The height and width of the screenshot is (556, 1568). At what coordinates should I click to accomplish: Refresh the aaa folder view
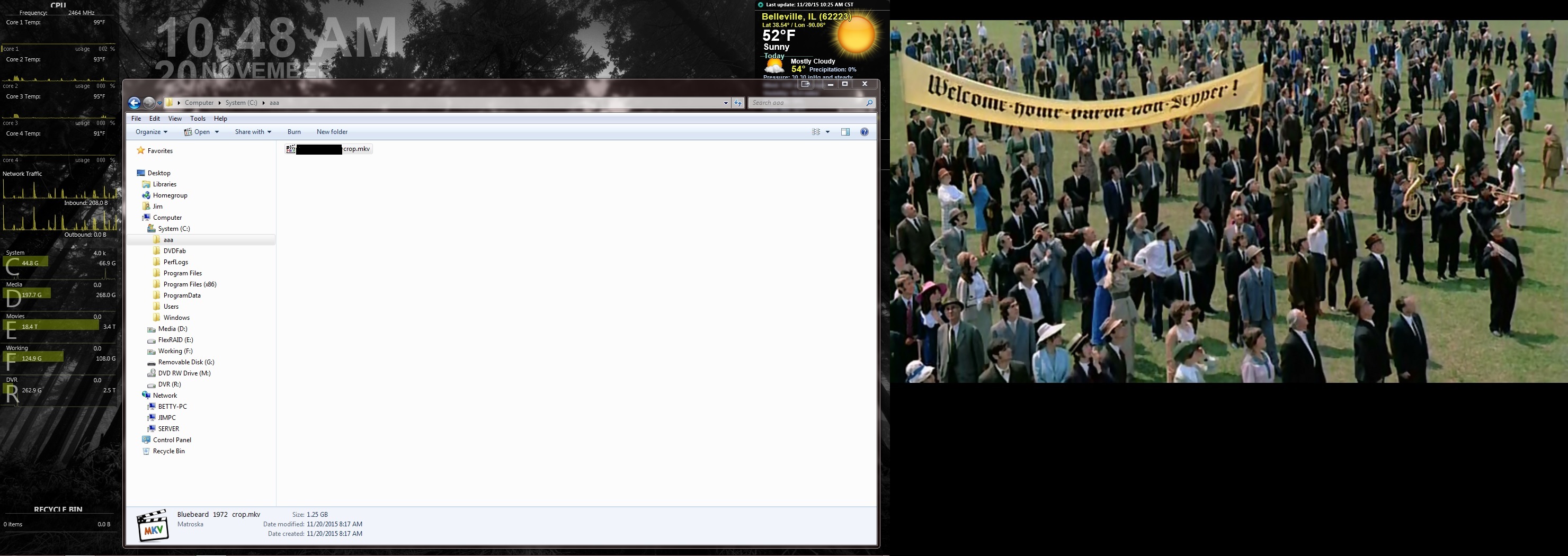[738, 103]
